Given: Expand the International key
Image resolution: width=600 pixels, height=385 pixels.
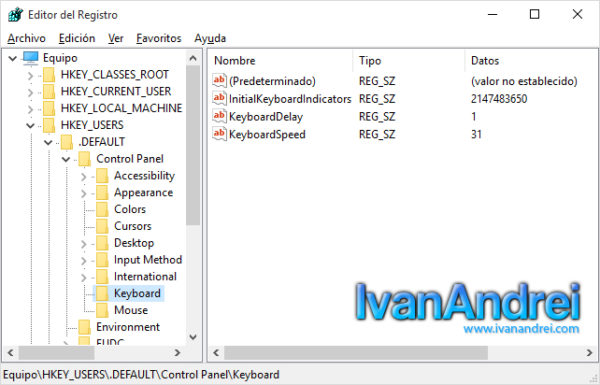Looking at the screenshot, I should point(84,277).
